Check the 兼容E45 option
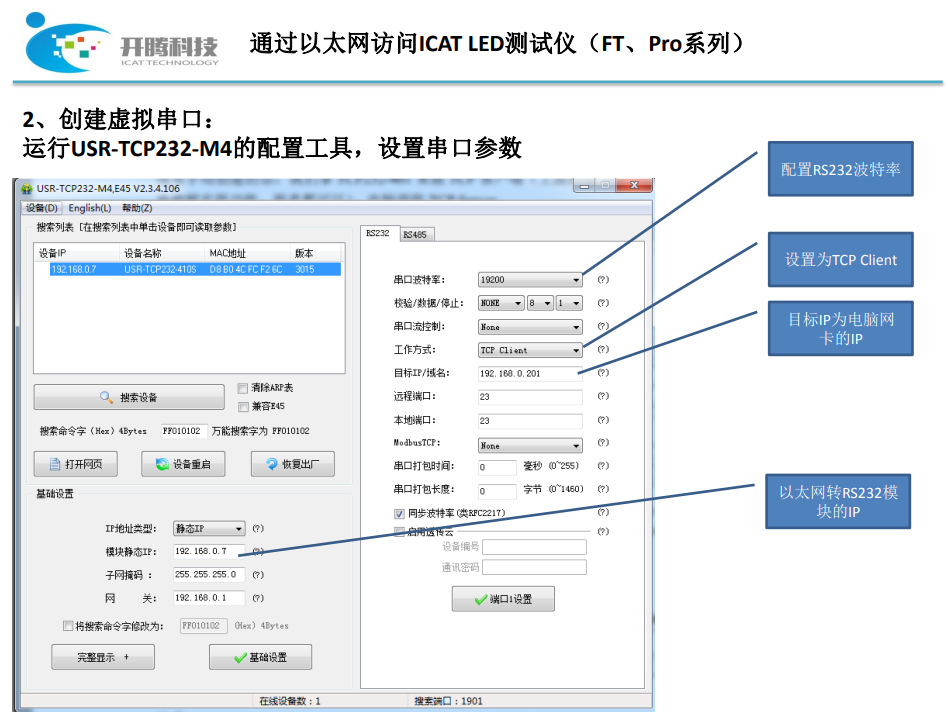 pyautogui.click(x=241, y=406)
